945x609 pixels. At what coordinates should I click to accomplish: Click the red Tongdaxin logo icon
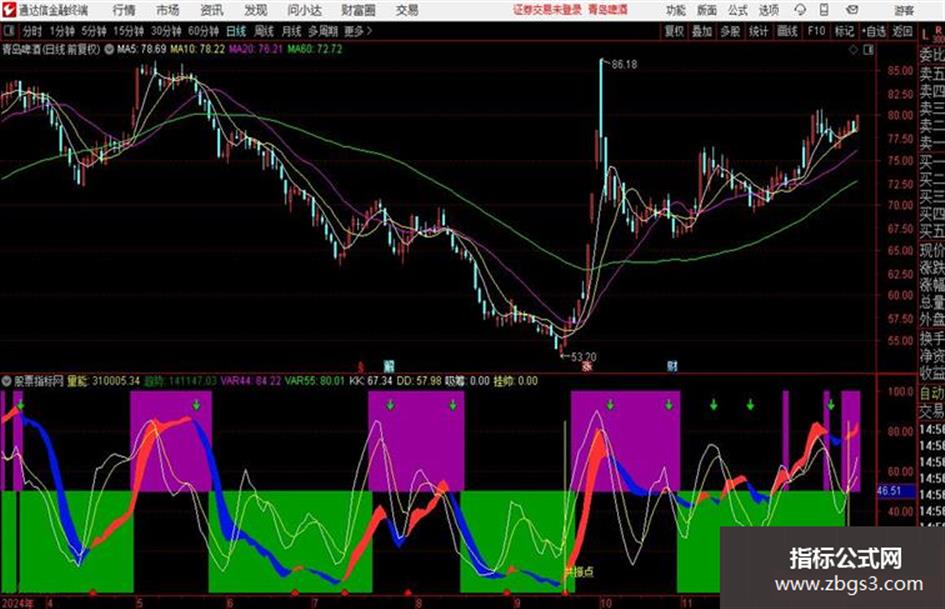(x=8, y=10)
